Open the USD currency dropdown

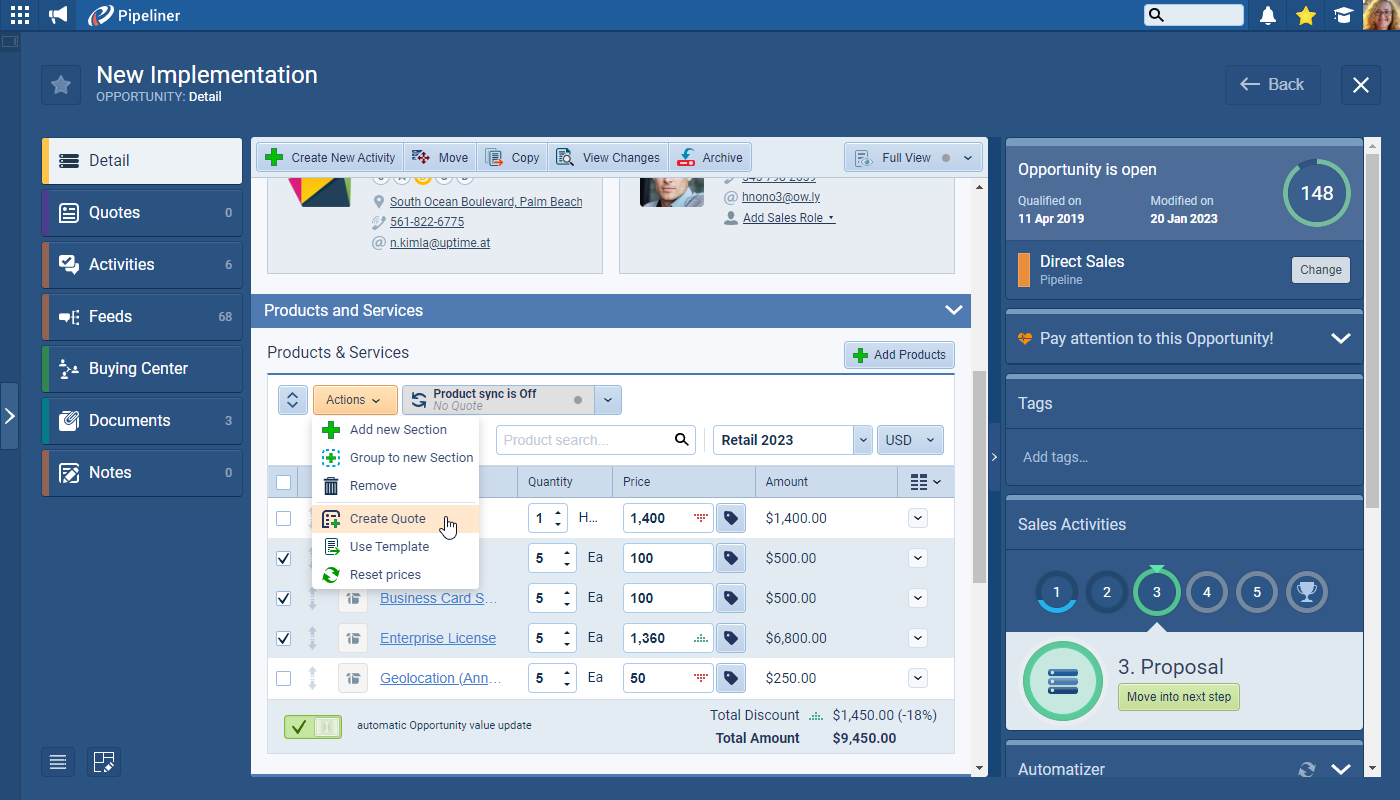coord(909,440)
